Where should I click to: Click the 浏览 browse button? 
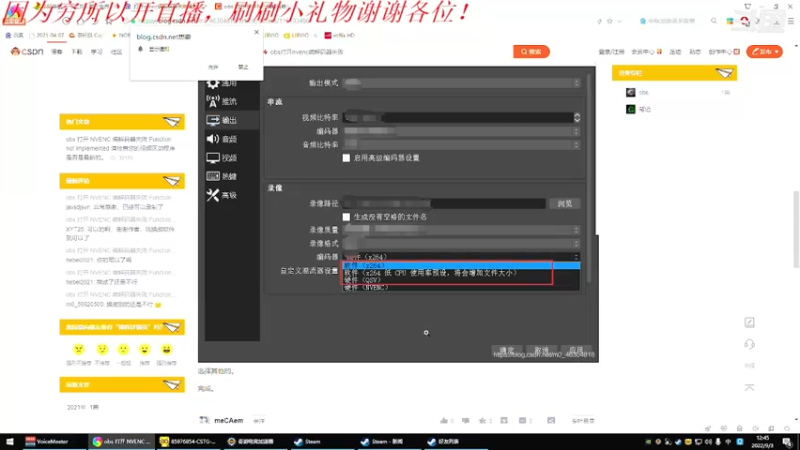[564, 203]
